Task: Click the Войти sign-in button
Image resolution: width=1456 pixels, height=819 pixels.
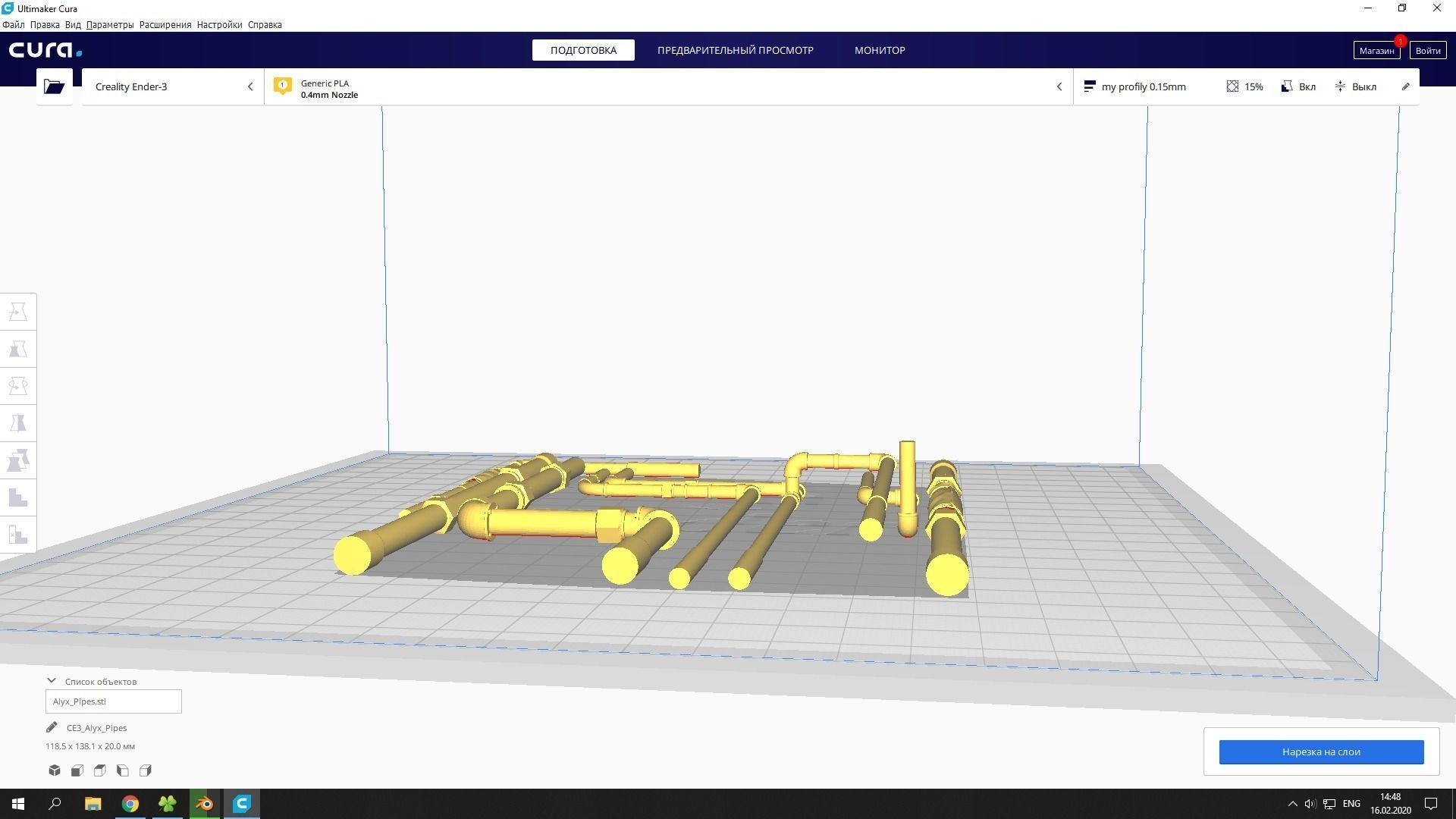Action: [1428, 50]
